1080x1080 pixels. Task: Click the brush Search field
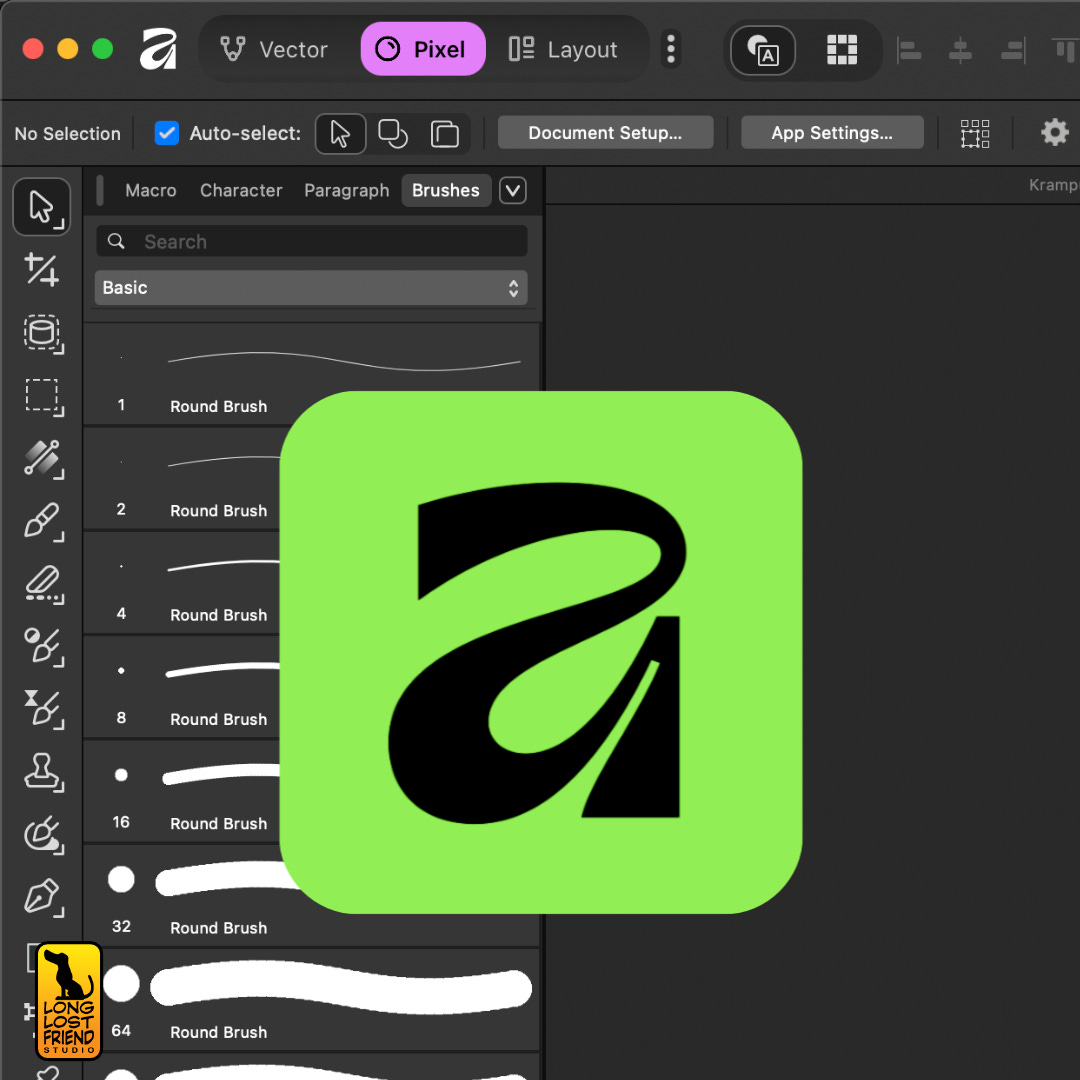tap(312, 241)
